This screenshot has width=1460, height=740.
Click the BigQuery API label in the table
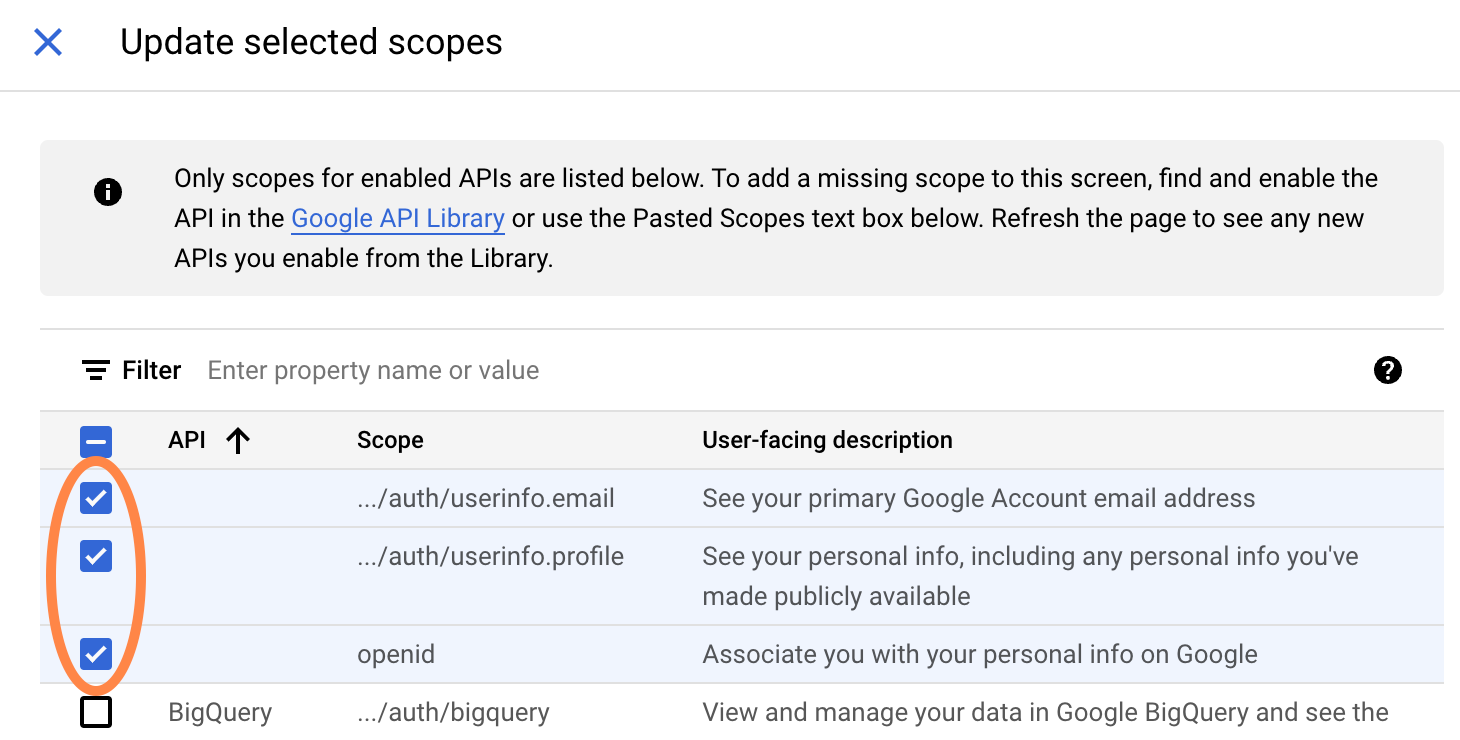221,712
